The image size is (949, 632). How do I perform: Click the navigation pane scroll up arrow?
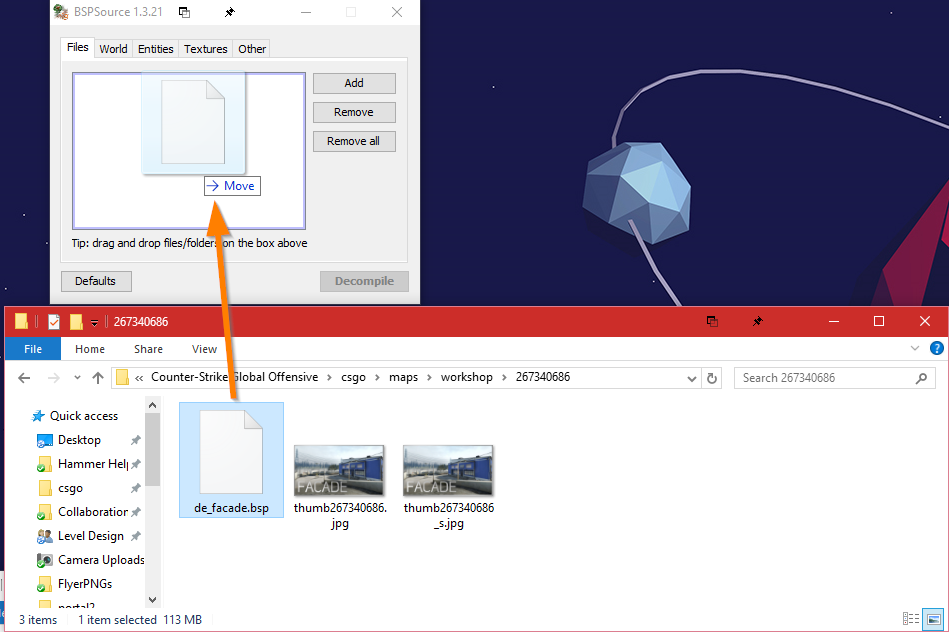coord(153,405)
